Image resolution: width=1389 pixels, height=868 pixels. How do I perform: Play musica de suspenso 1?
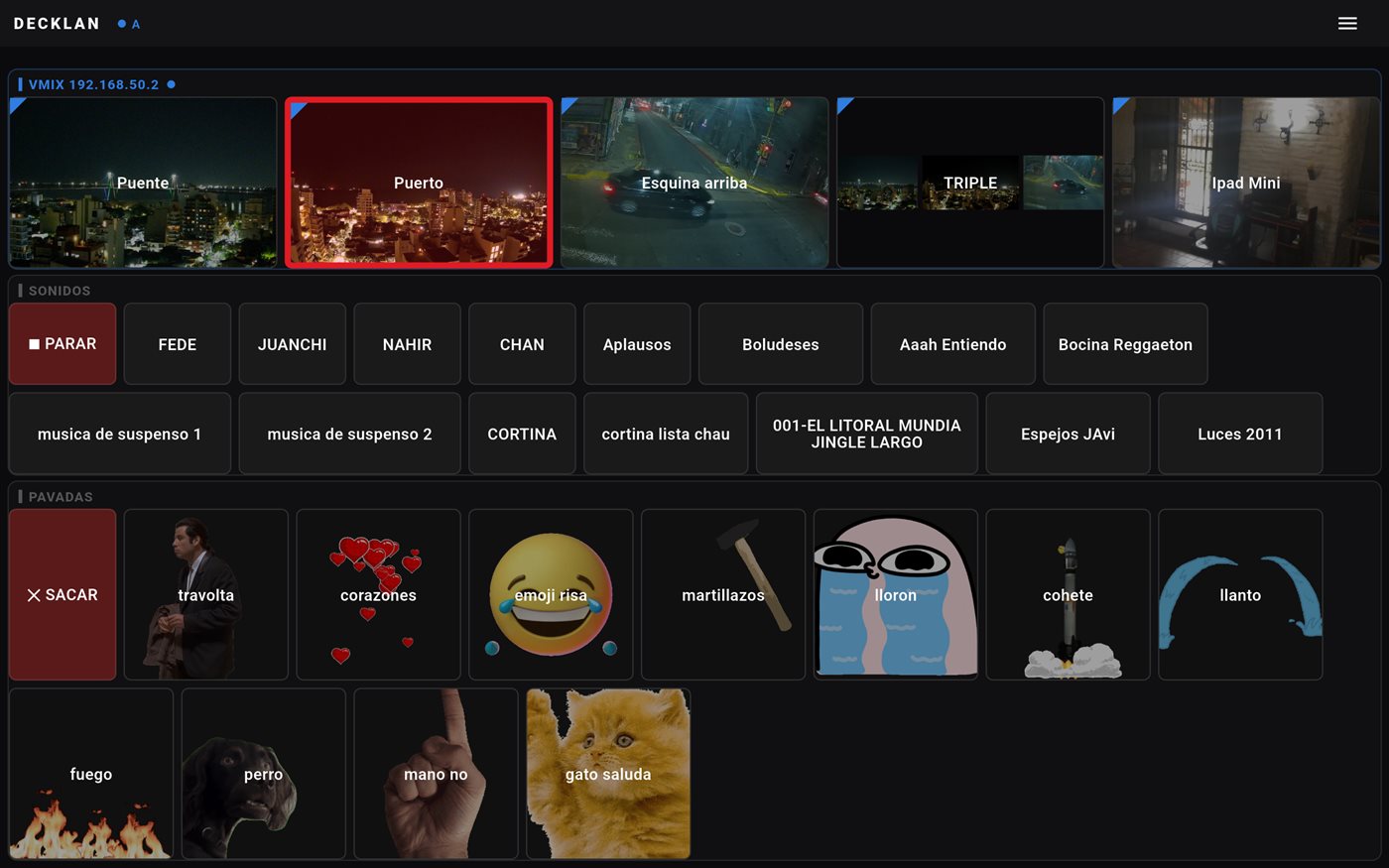pos(120,434)
